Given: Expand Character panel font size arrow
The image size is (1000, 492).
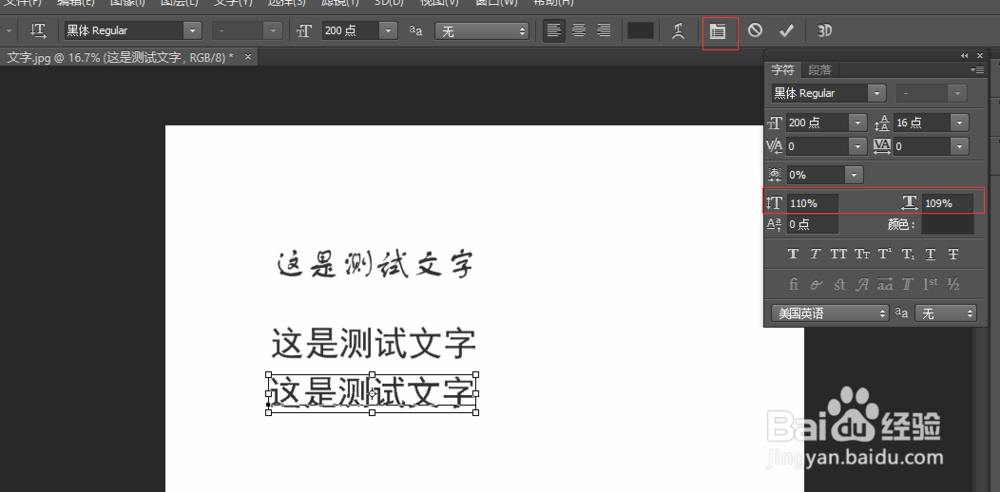Looking at the screenshot, I should (858, 123).
